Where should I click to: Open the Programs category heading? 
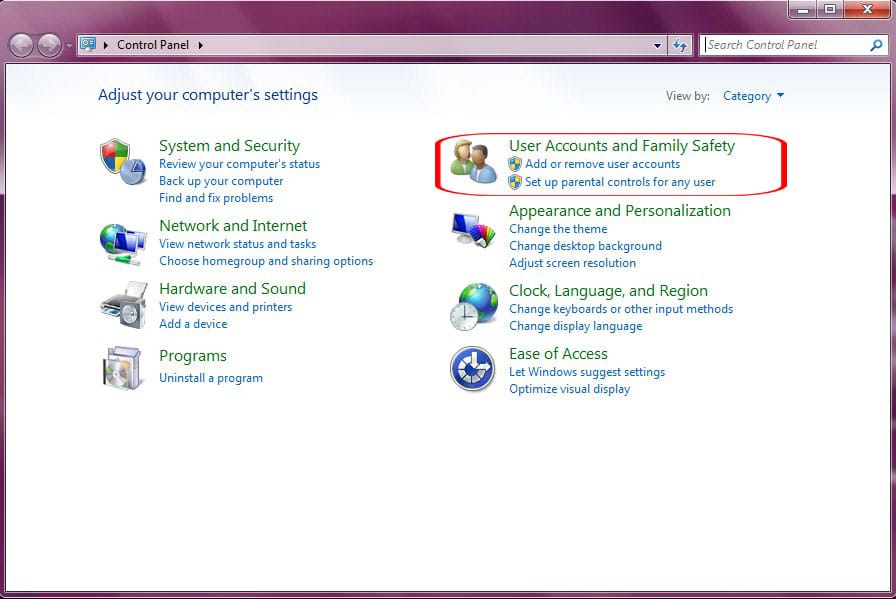pyautogui.click(x=193, y=356)
